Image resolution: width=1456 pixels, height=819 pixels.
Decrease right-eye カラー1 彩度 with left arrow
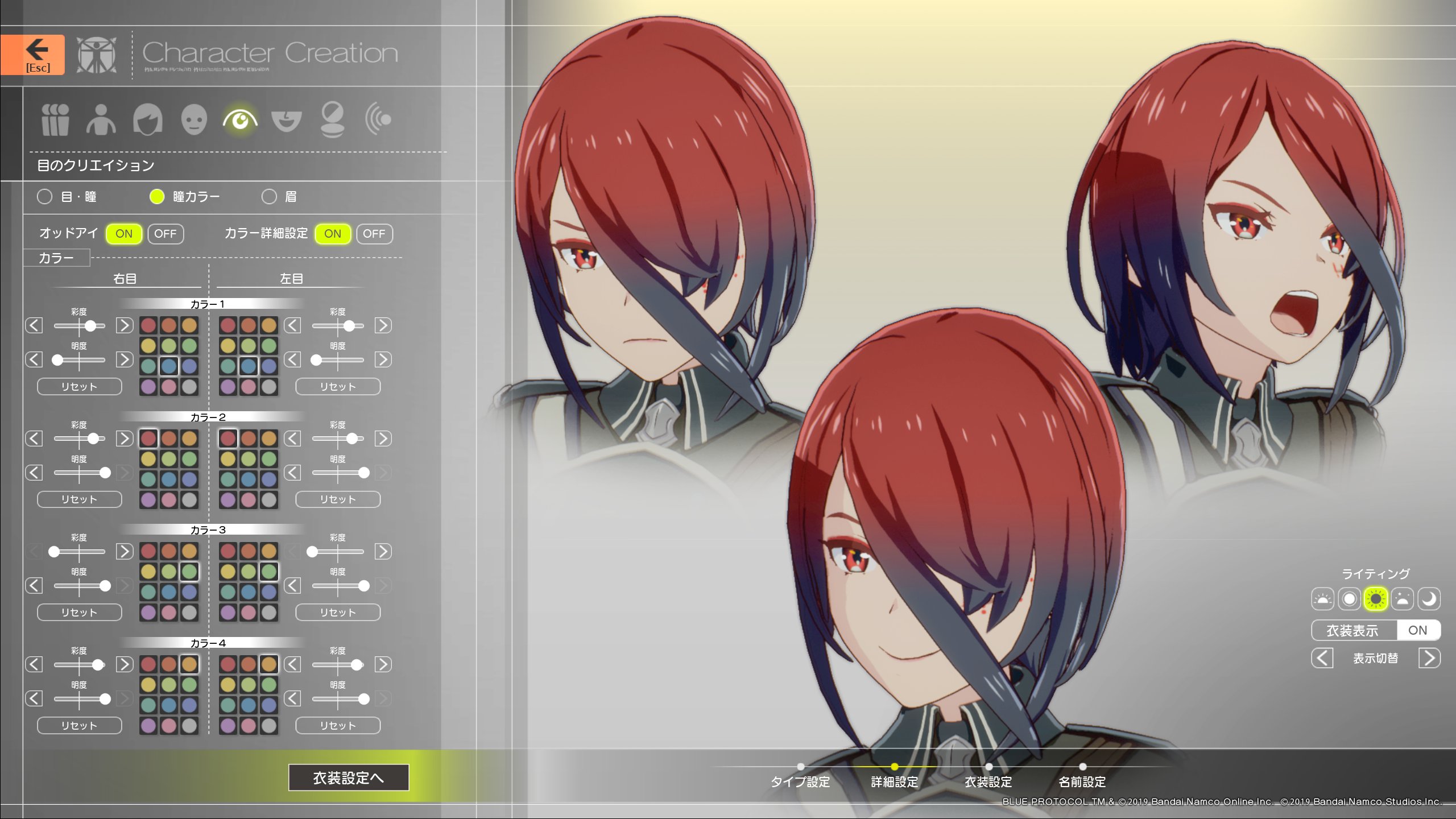click(34, 325)
